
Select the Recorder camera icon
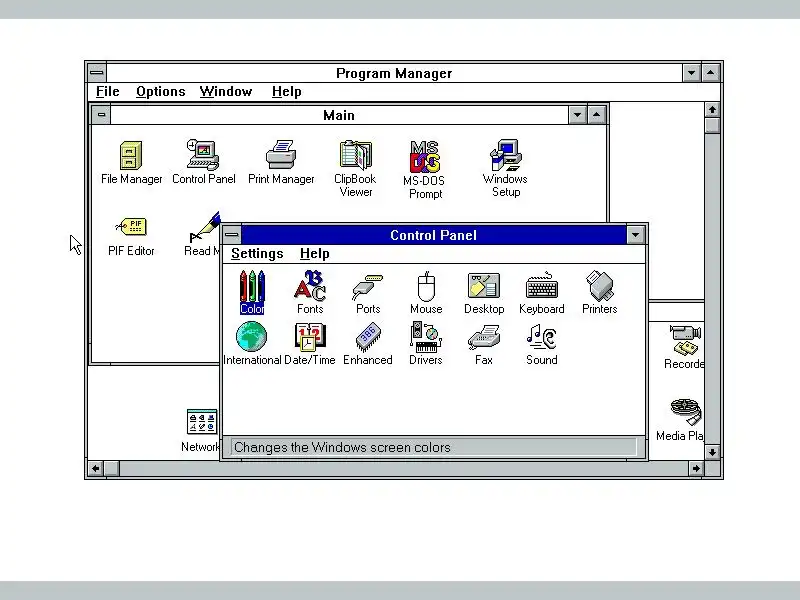click(685, 340)
